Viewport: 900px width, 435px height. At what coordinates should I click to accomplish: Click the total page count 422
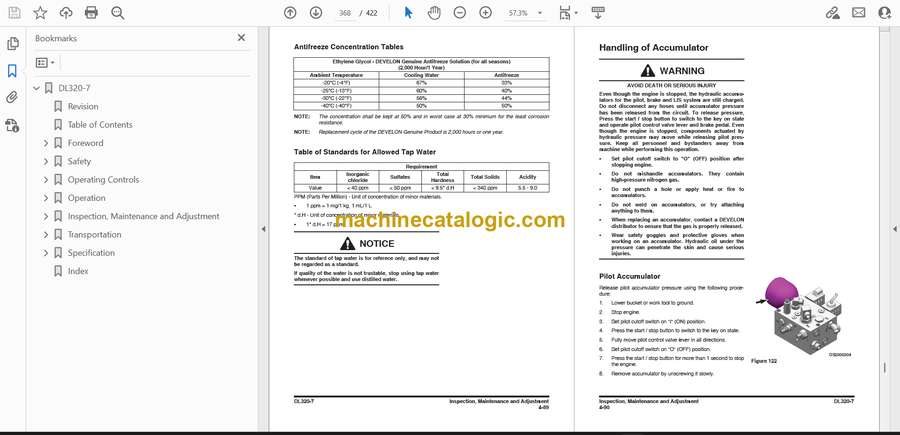[371, 13]
